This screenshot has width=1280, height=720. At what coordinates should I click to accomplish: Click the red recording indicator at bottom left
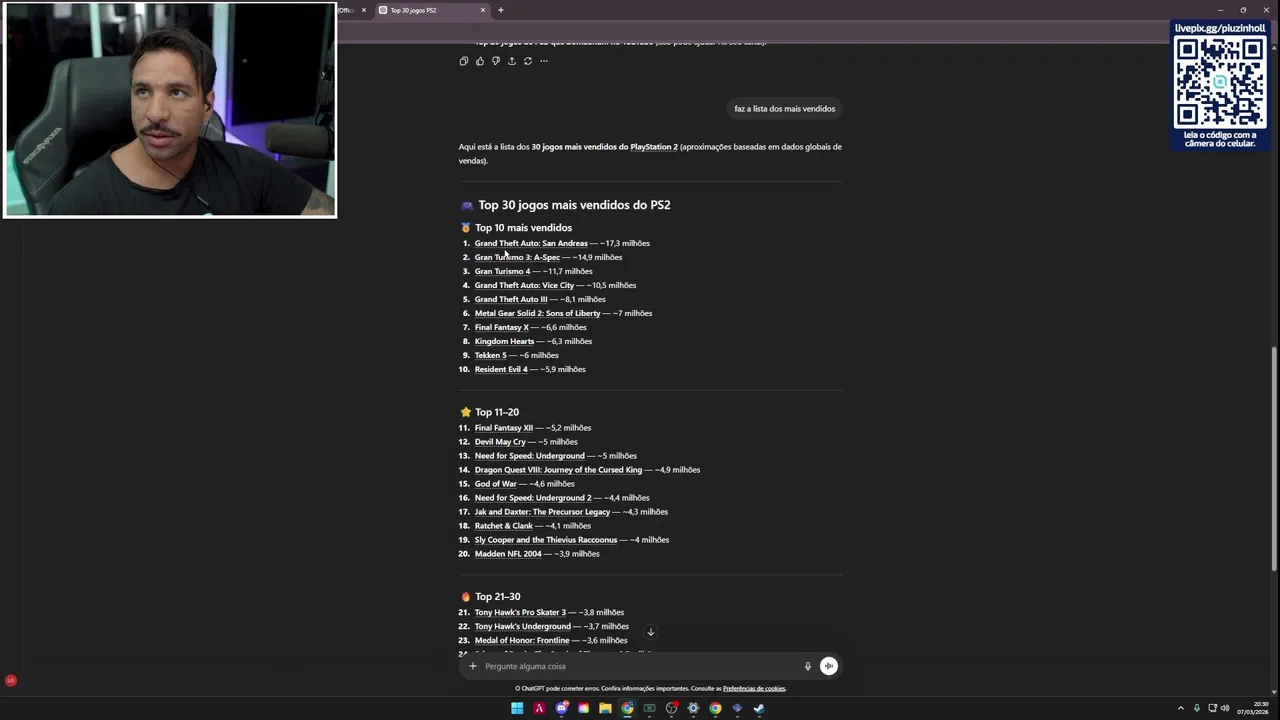tap(11, 681)
